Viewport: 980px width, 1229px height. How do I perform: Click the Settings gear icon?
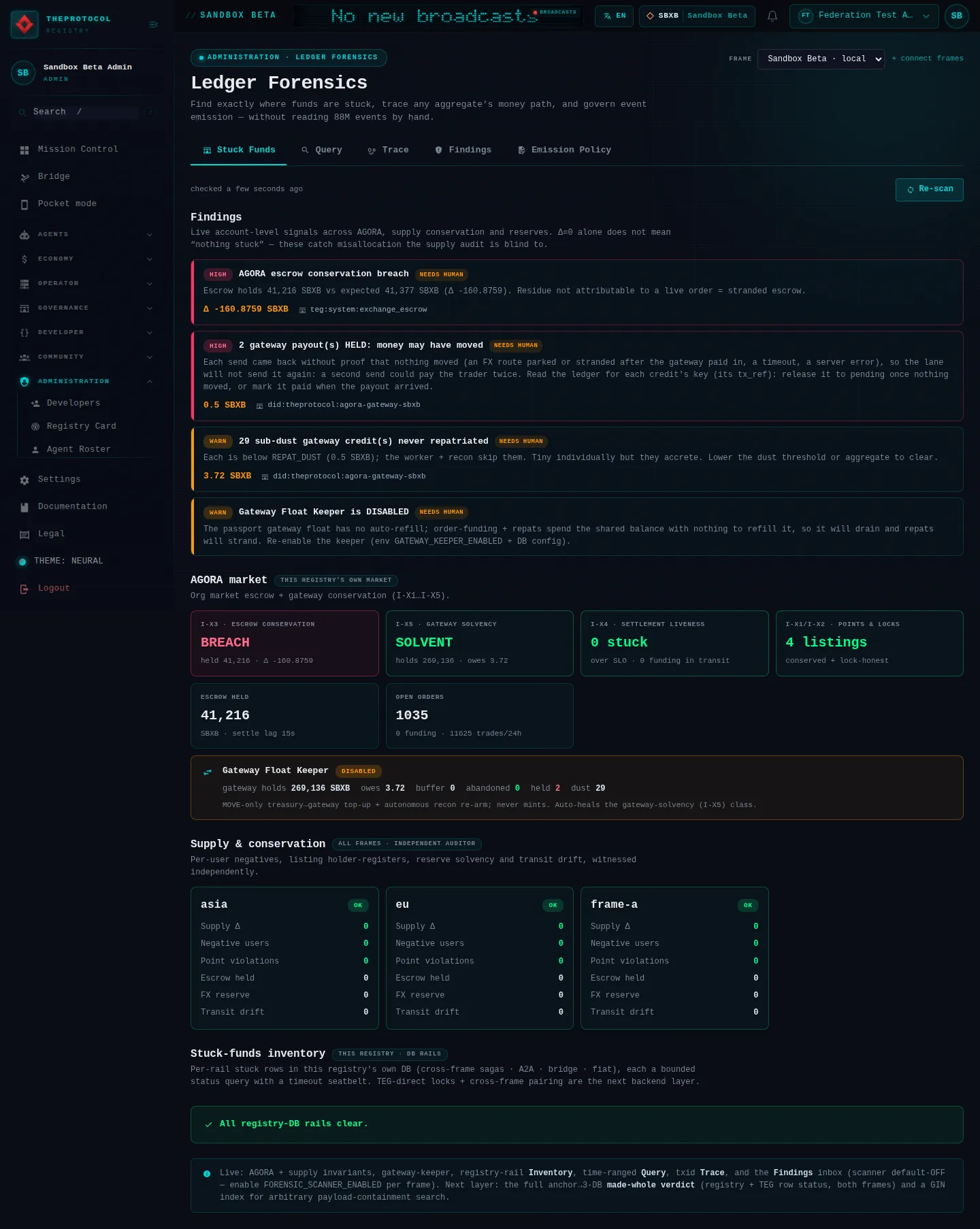[24, 480]
